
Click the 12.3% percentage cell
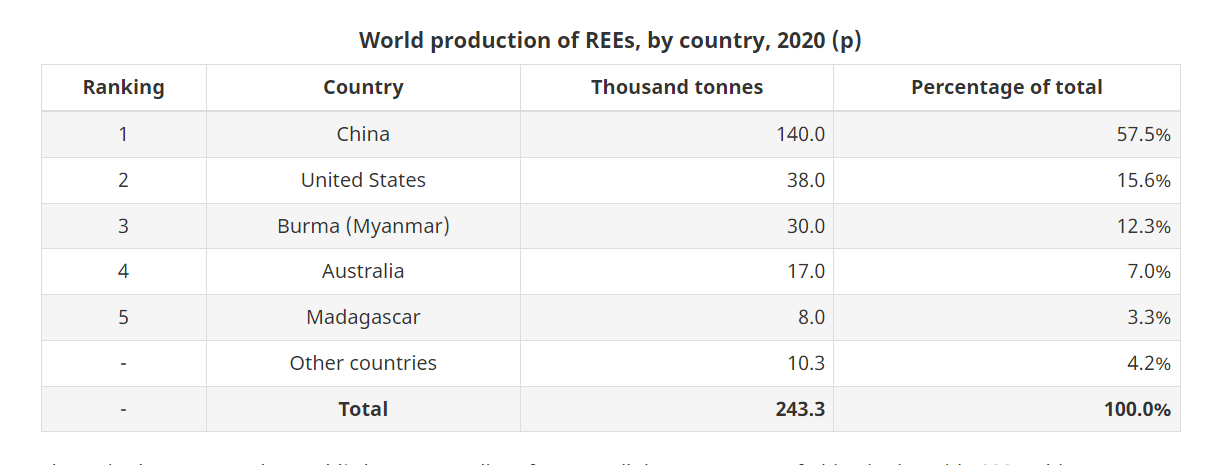(x=1143, y=226)
